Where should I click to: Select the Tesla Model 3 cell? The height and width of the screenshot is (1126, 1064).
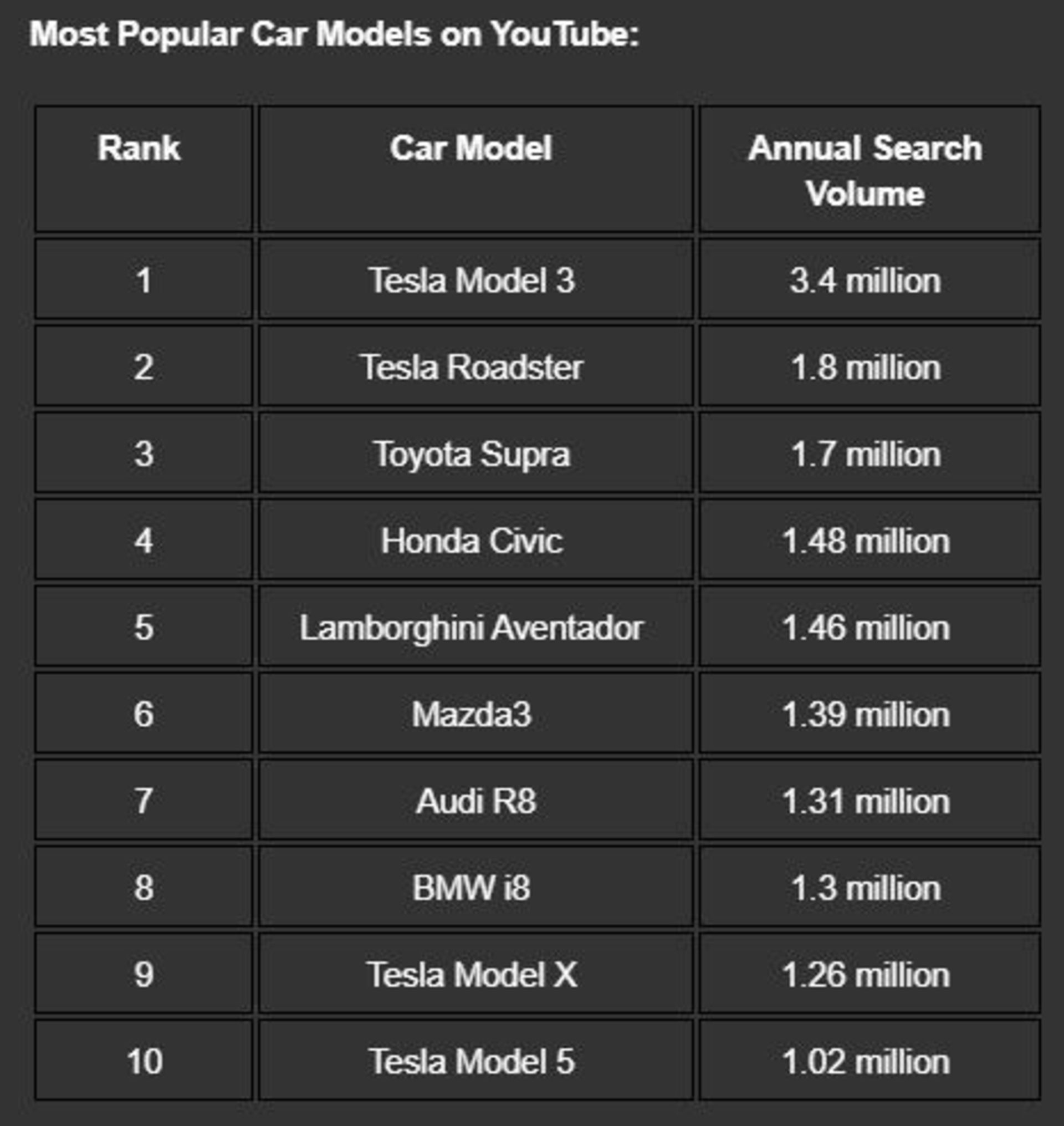[x=473, y=281]
